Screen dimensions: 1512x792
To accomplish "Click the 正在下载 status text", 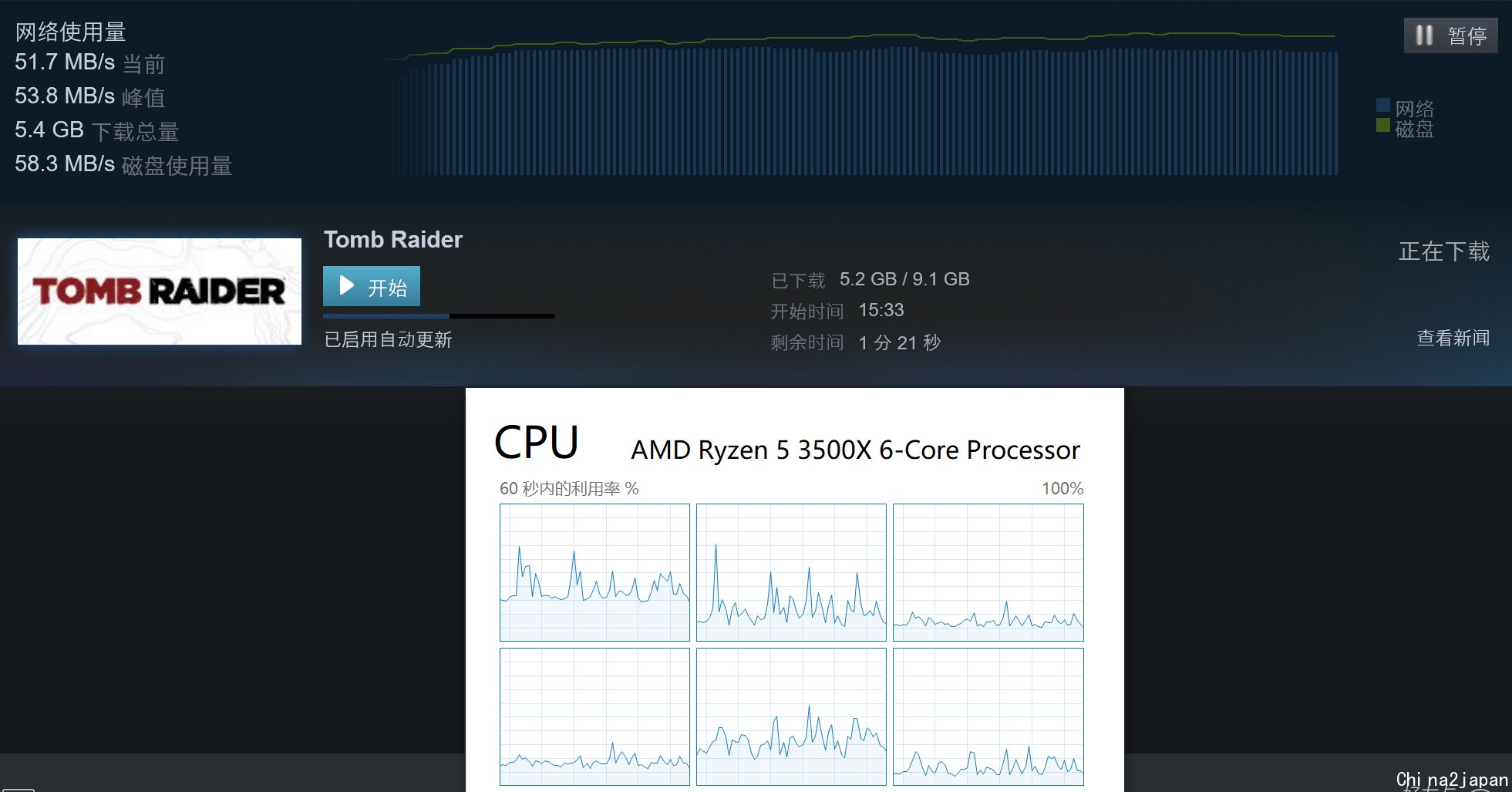I will [x=1444, y=251].
